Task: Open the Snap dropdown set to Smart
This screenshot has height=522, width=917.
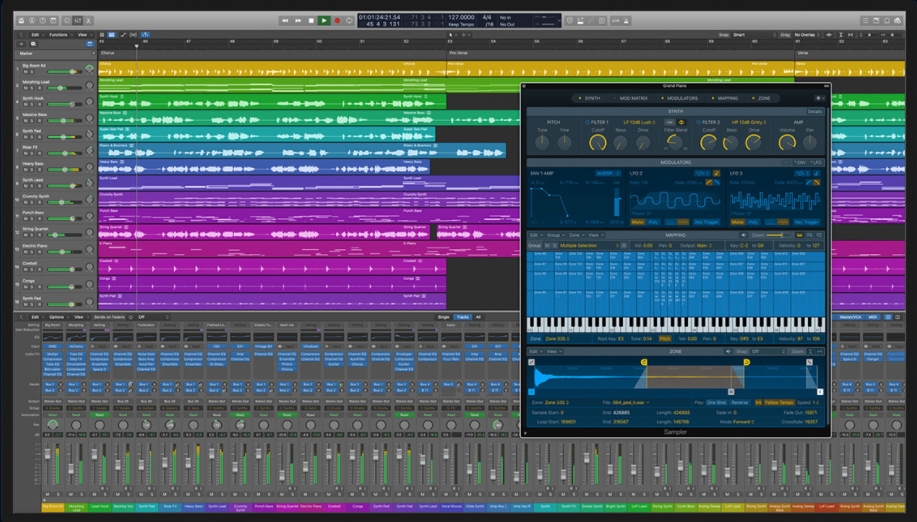Action: [754, 34]
